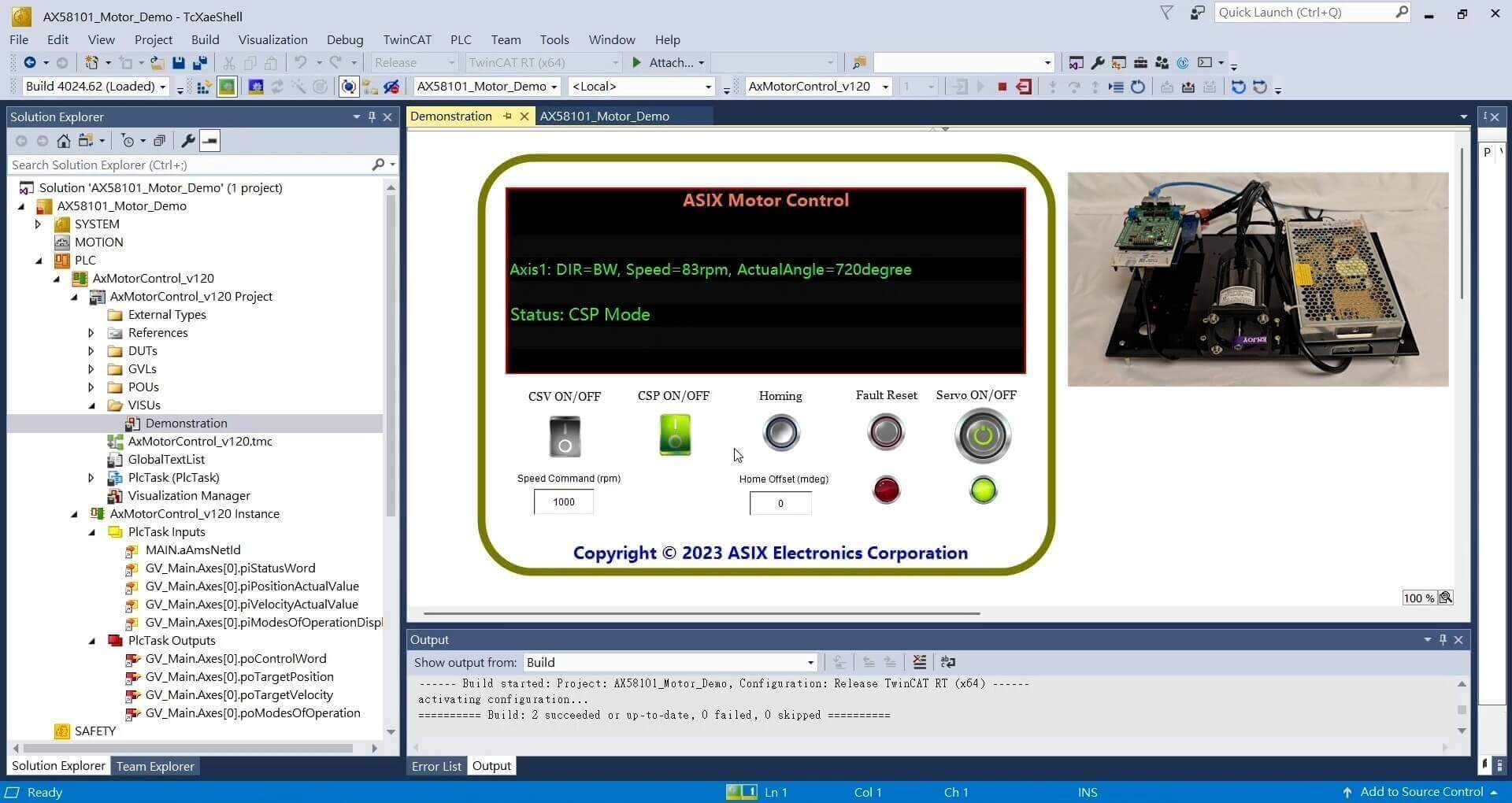Click the TwinCAT Restart Run Mode icon
Viewport: 1512px width, 803px height.
[x=227, y=87]
